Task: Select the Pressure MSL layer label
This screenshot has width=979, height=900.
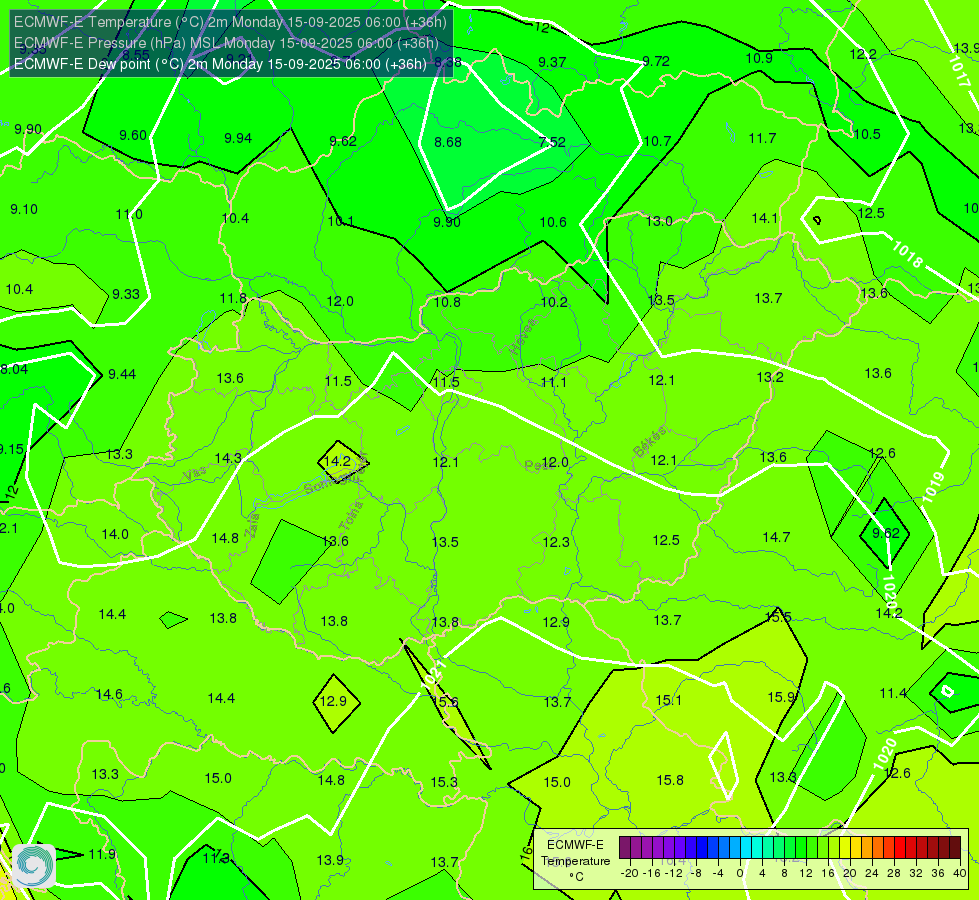Action: pyautogui.click(x=226, y=43)
